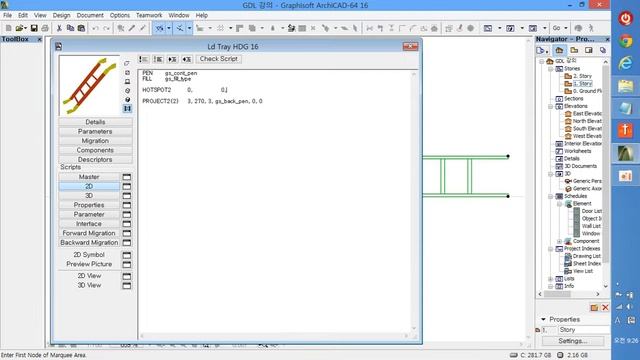Image resolution: width=640 pixels, height=360 pixels.
Task: Open the guide lines dropdown arrow
Action: click(x=169, y=28)
